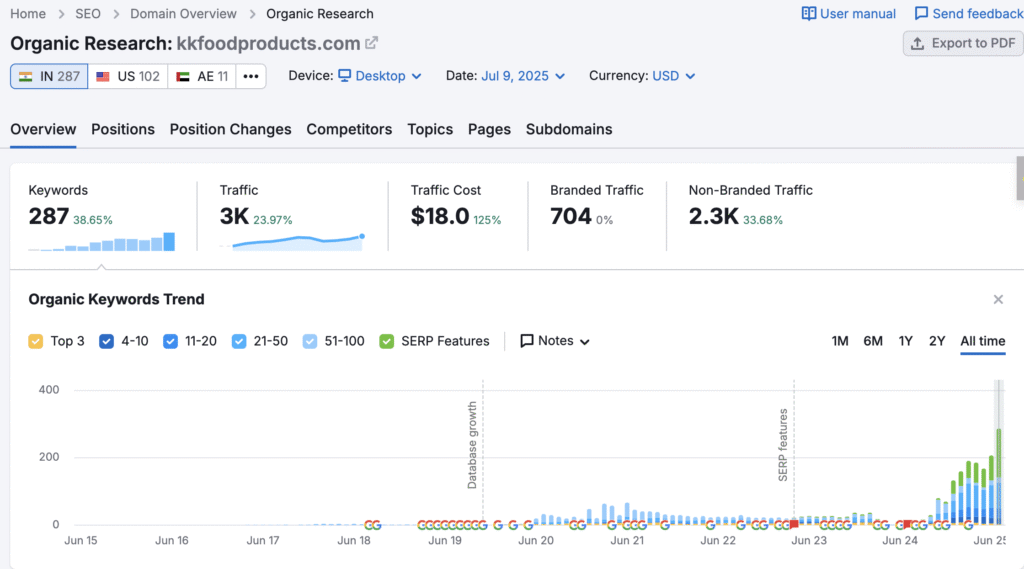Click the Database growth note line

[483, 452]
